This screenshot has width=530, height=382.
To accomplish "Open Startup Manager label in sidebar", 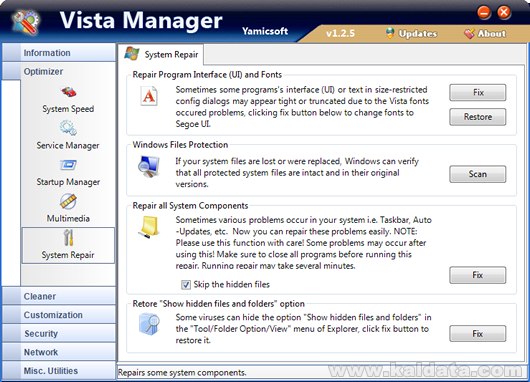I will click(x=68, y=182).
